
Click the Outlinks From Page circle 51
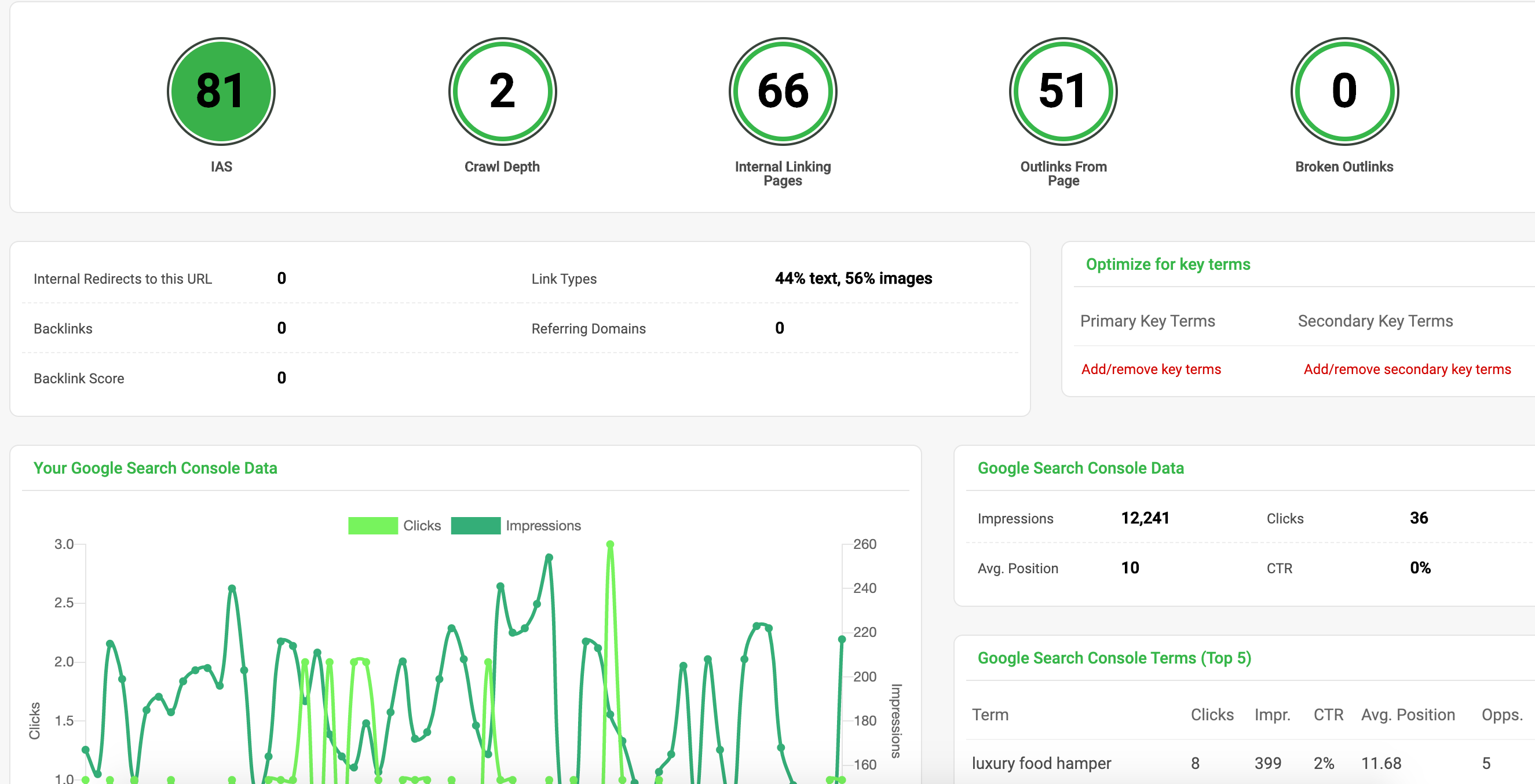[x=1063, y=91]
